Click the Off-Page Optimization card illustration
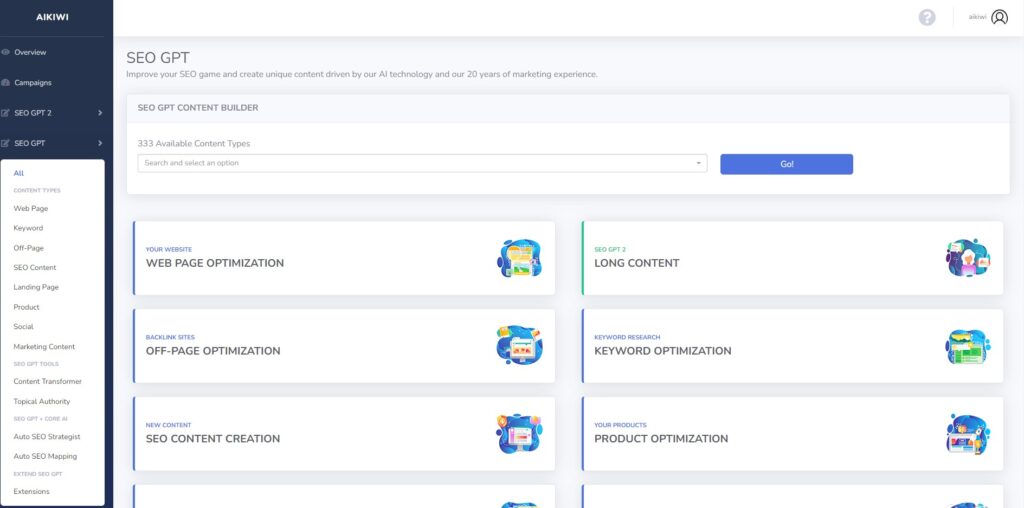The height and width of the screenshot is (508, 1024). 519,345
